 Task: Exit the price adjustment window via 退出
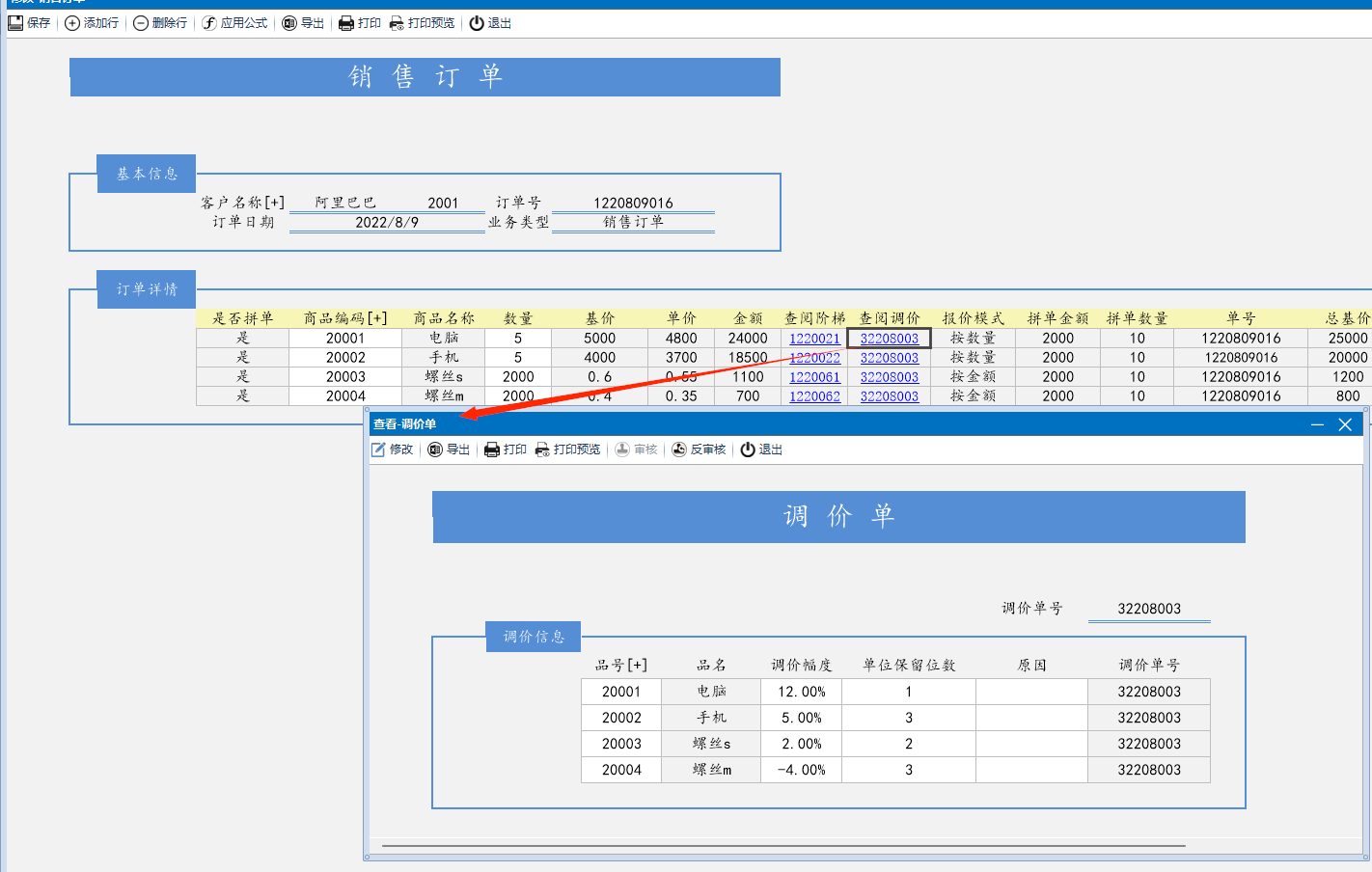761,450
